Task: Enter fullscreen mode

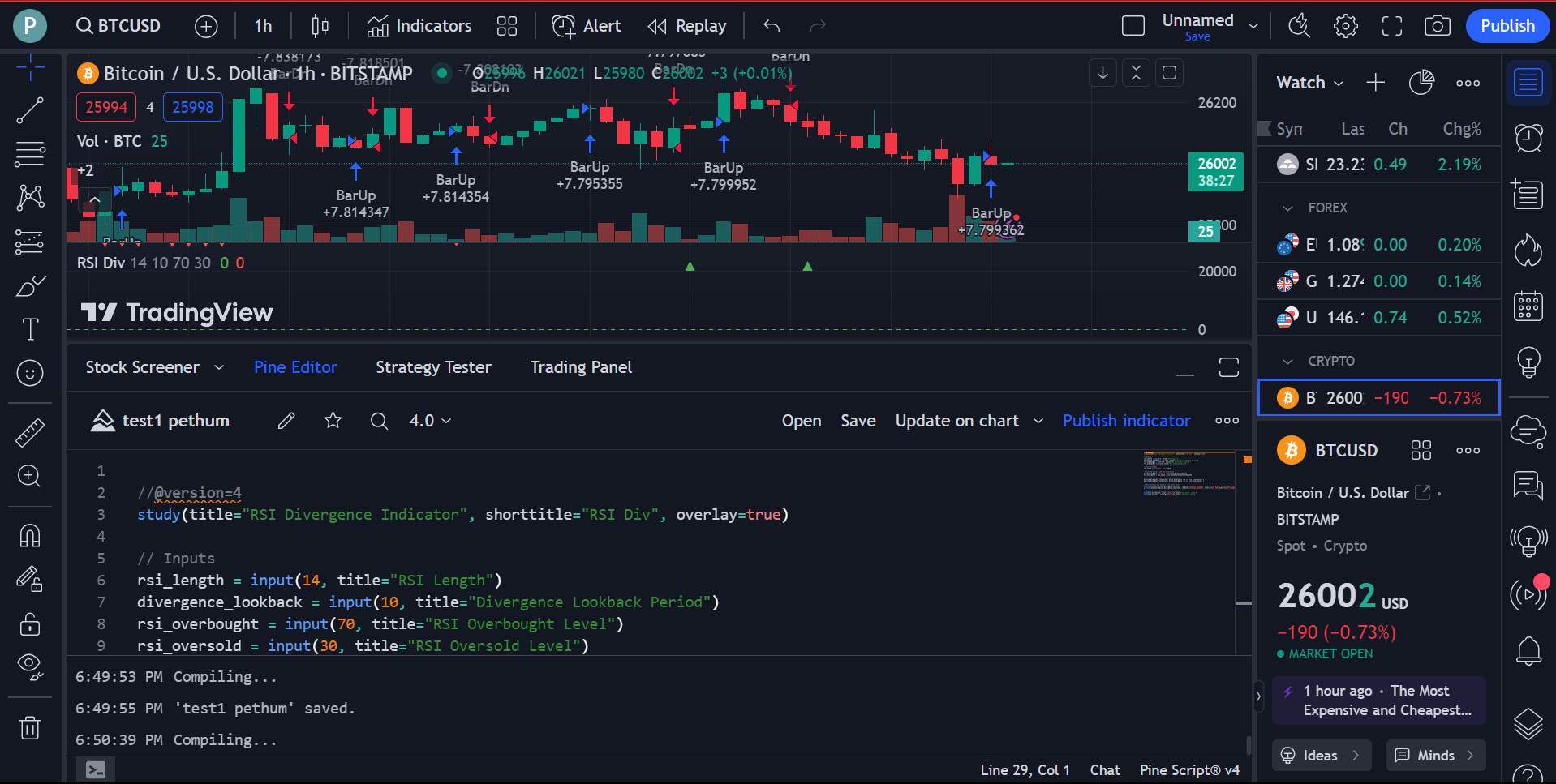Action: [x=1392, y=26]
